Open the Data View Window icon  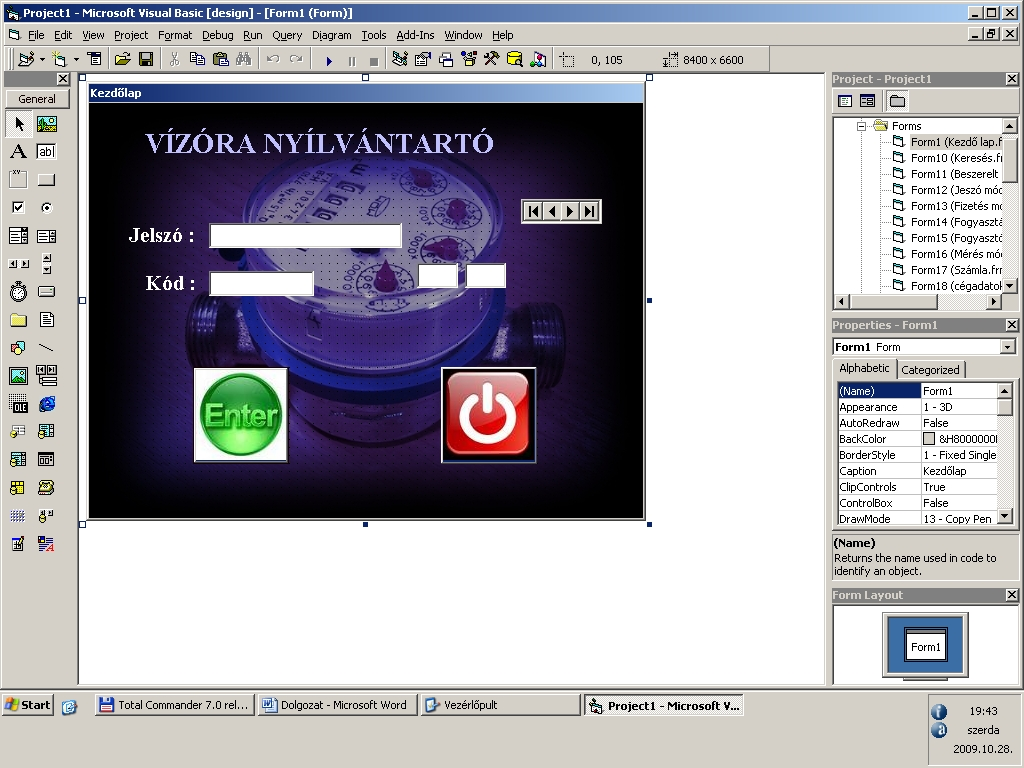coord(515,59)
